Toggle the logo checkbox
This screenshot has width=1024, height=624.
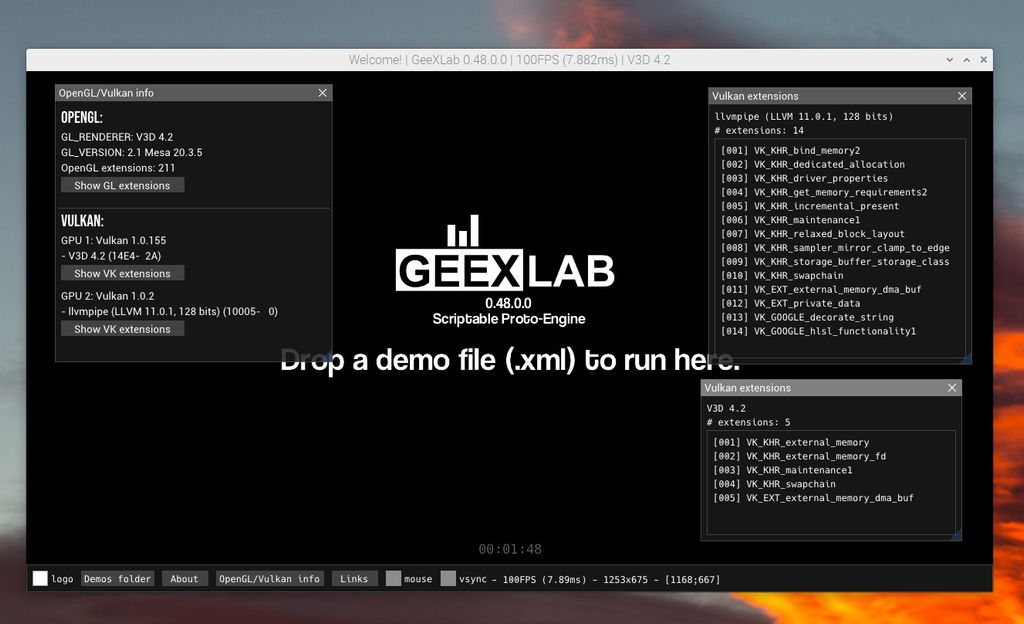pos(40,578)
